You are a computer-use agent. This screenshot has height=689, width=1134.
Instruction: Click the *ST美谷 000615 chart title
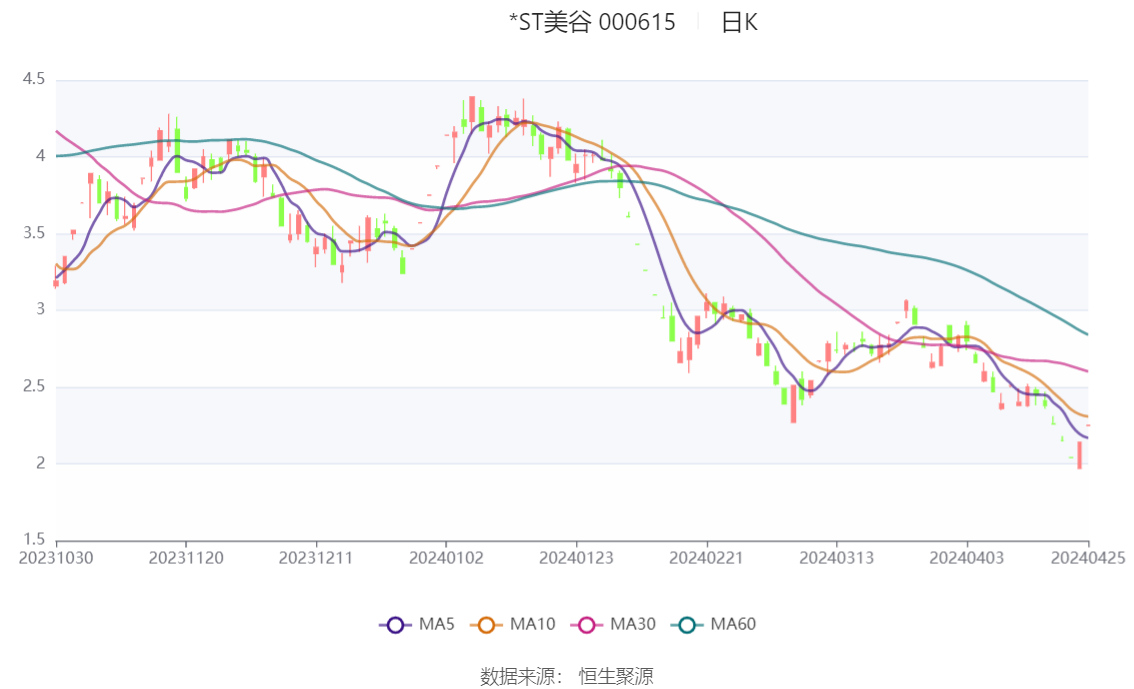tap(592, 22)
